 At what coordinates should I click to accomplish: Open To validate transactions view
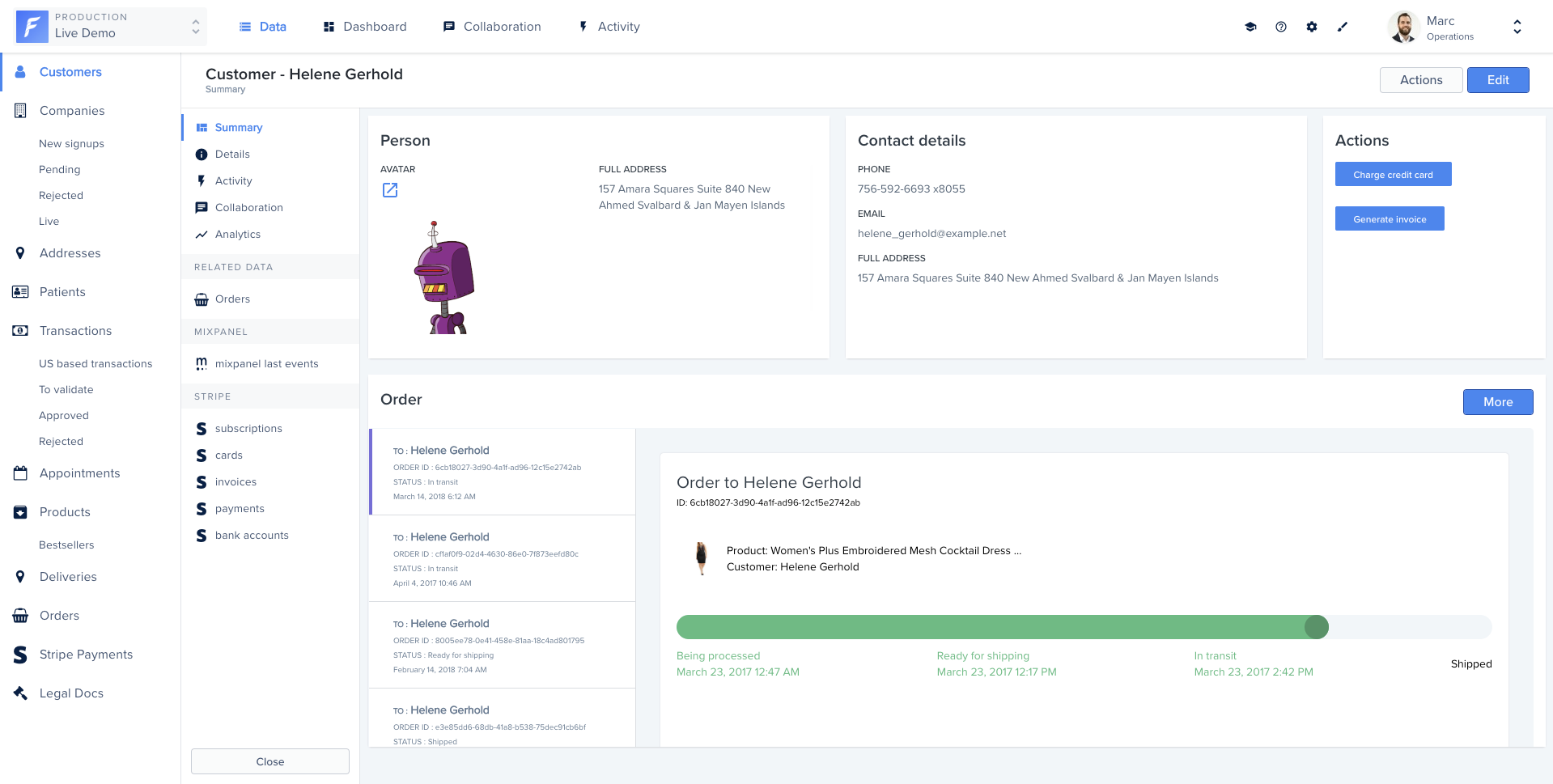coord(66,390)
